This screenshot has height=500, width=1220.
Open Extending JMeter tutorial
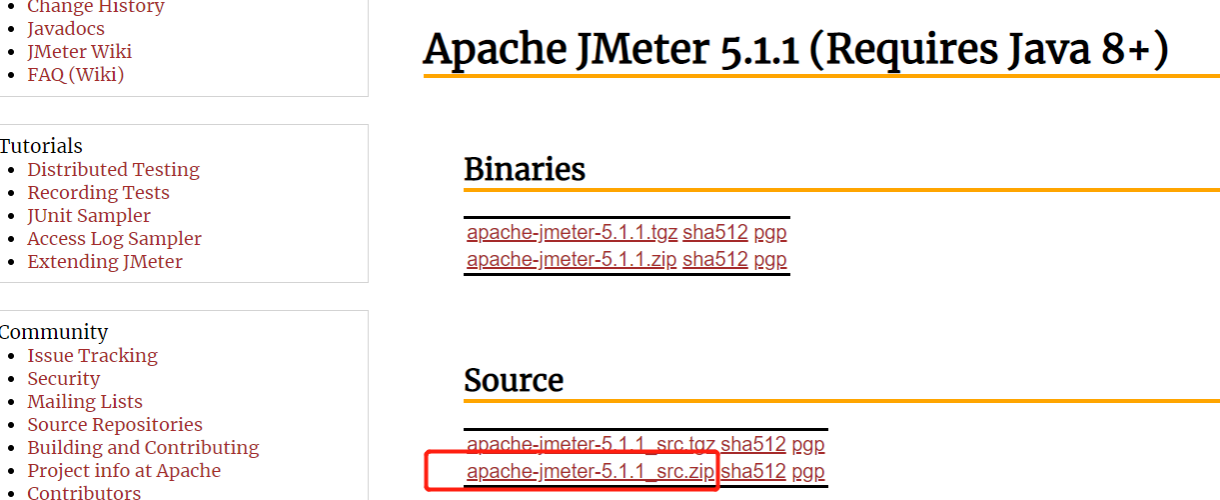click(x=105, y=262)
